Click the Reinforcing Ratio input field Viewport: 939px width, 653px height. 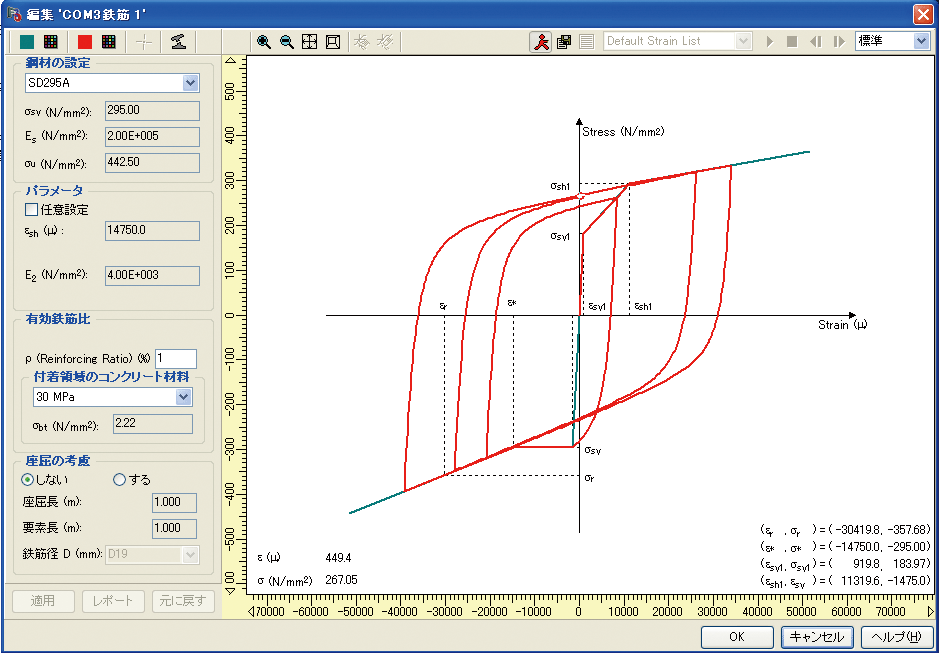point(175,358)
